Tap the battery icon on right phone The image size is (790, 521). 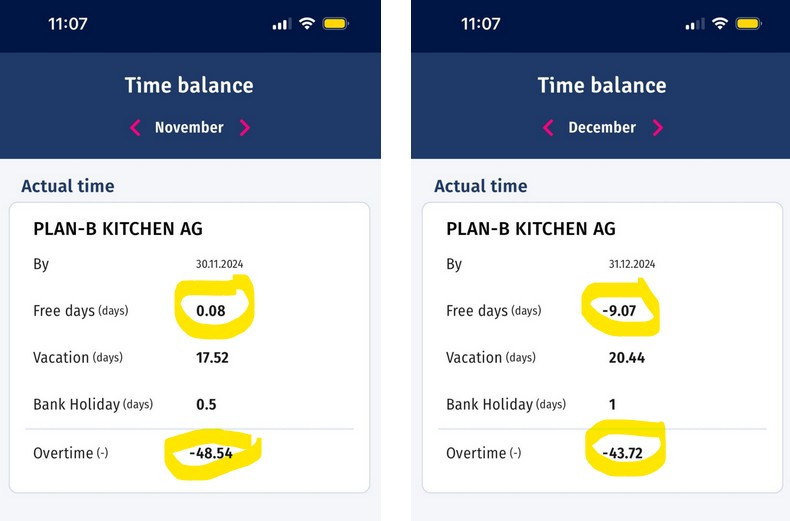pyautogui.click(x=749, y=23)
